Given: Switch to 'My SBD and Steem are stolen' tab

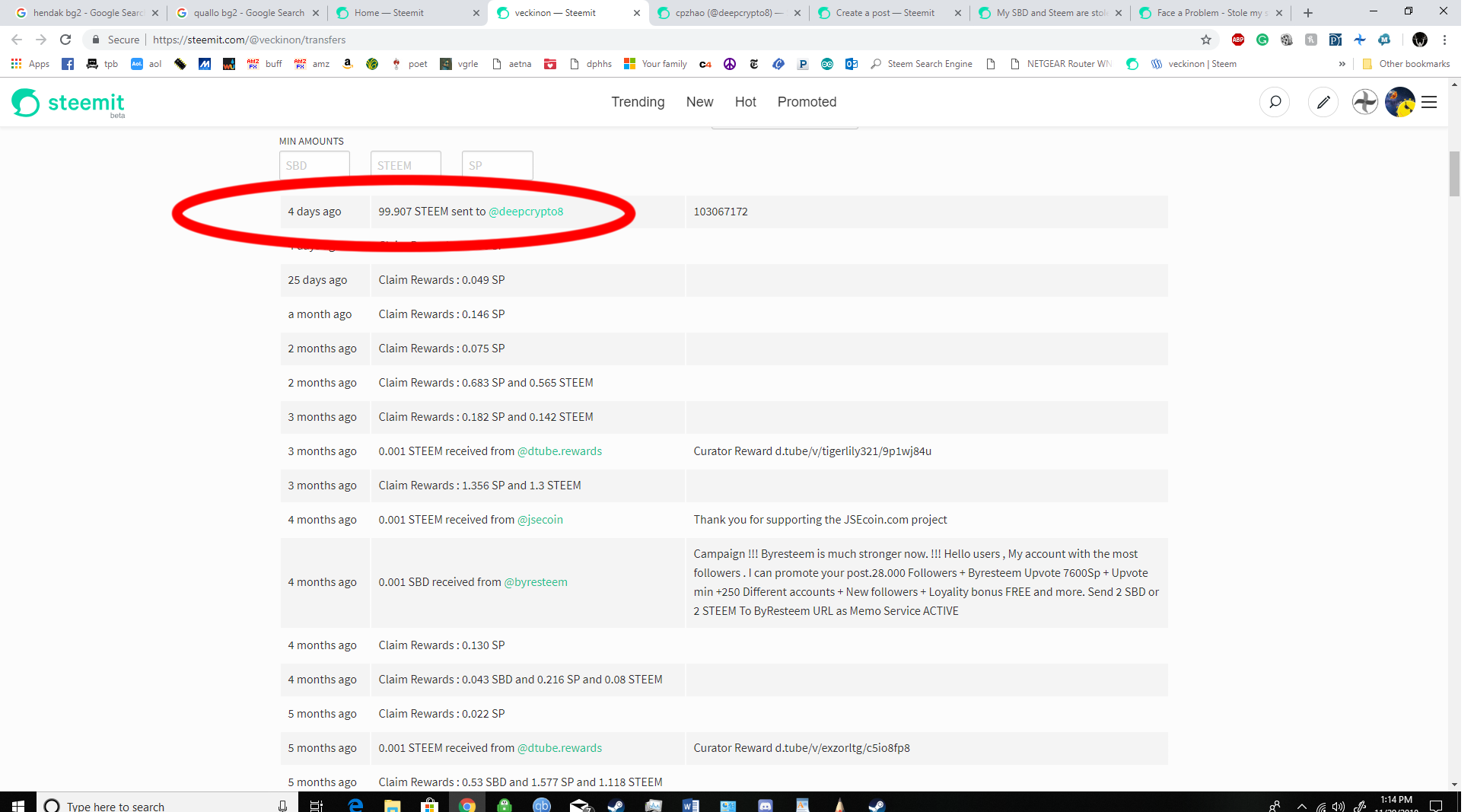Looking at the screenshot, I should click(x=1050, y=13).
